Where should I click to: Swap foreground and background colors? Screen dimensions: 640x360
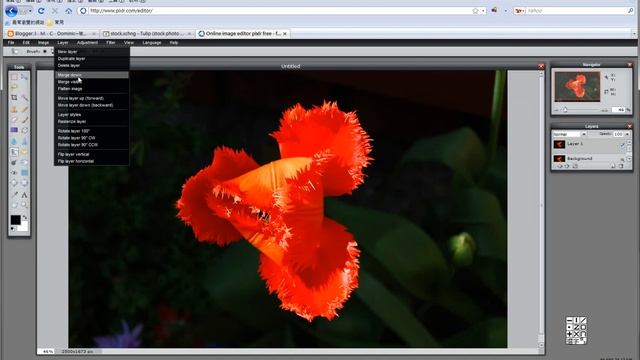pos(25,218)
